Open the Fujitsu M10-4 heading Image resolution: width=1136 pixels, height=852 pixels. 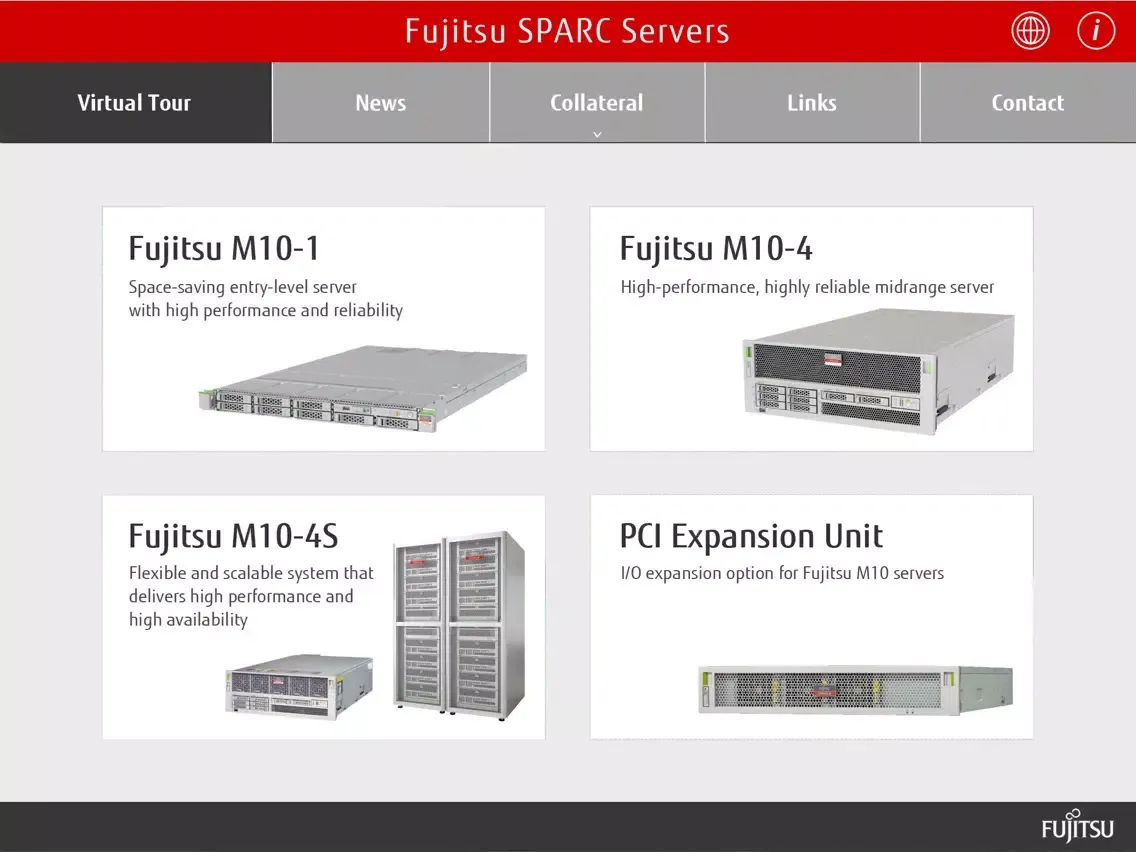tap(716, 248)
